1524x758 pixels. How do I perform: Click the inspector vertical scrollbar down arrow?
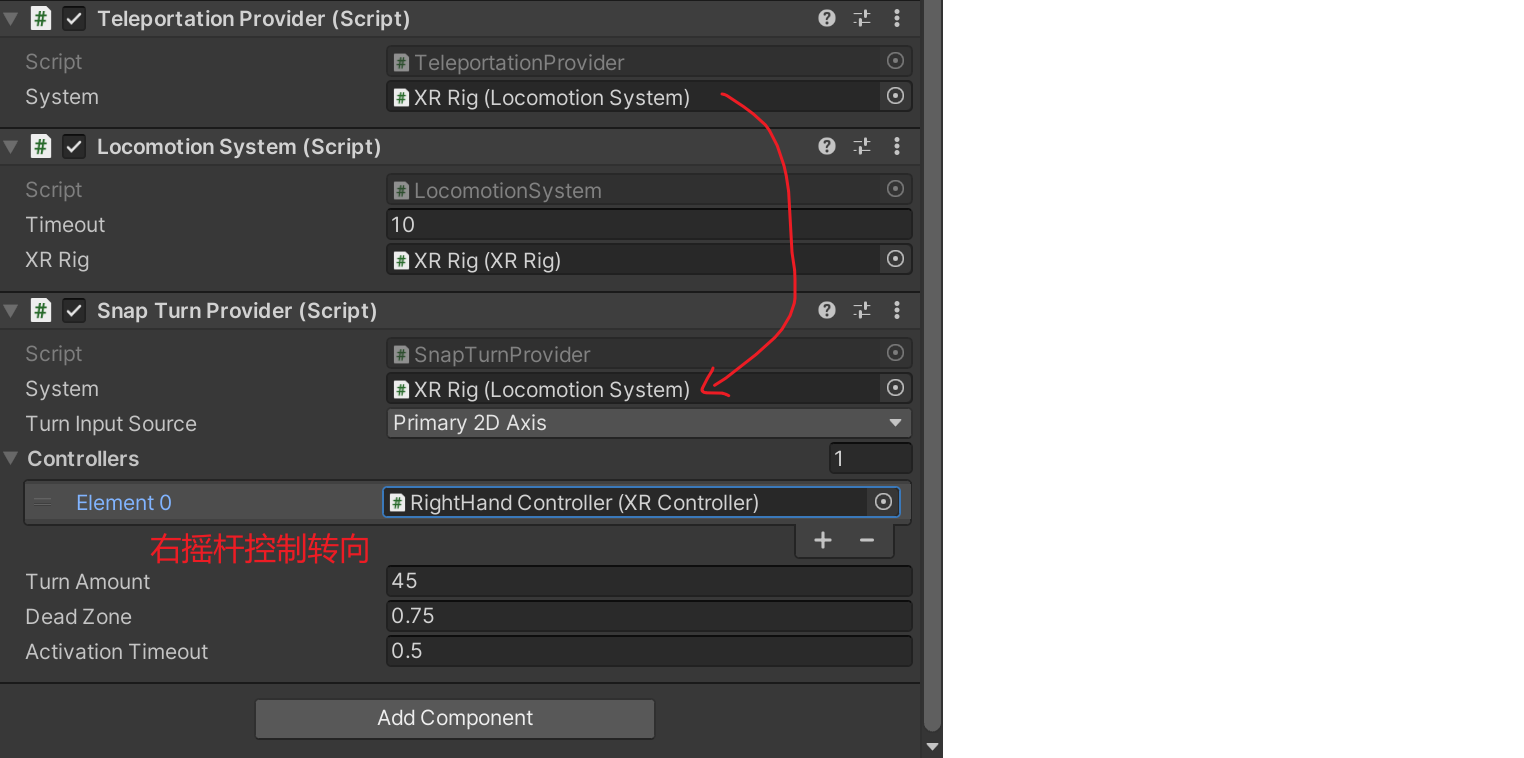[x=932, y=746]
